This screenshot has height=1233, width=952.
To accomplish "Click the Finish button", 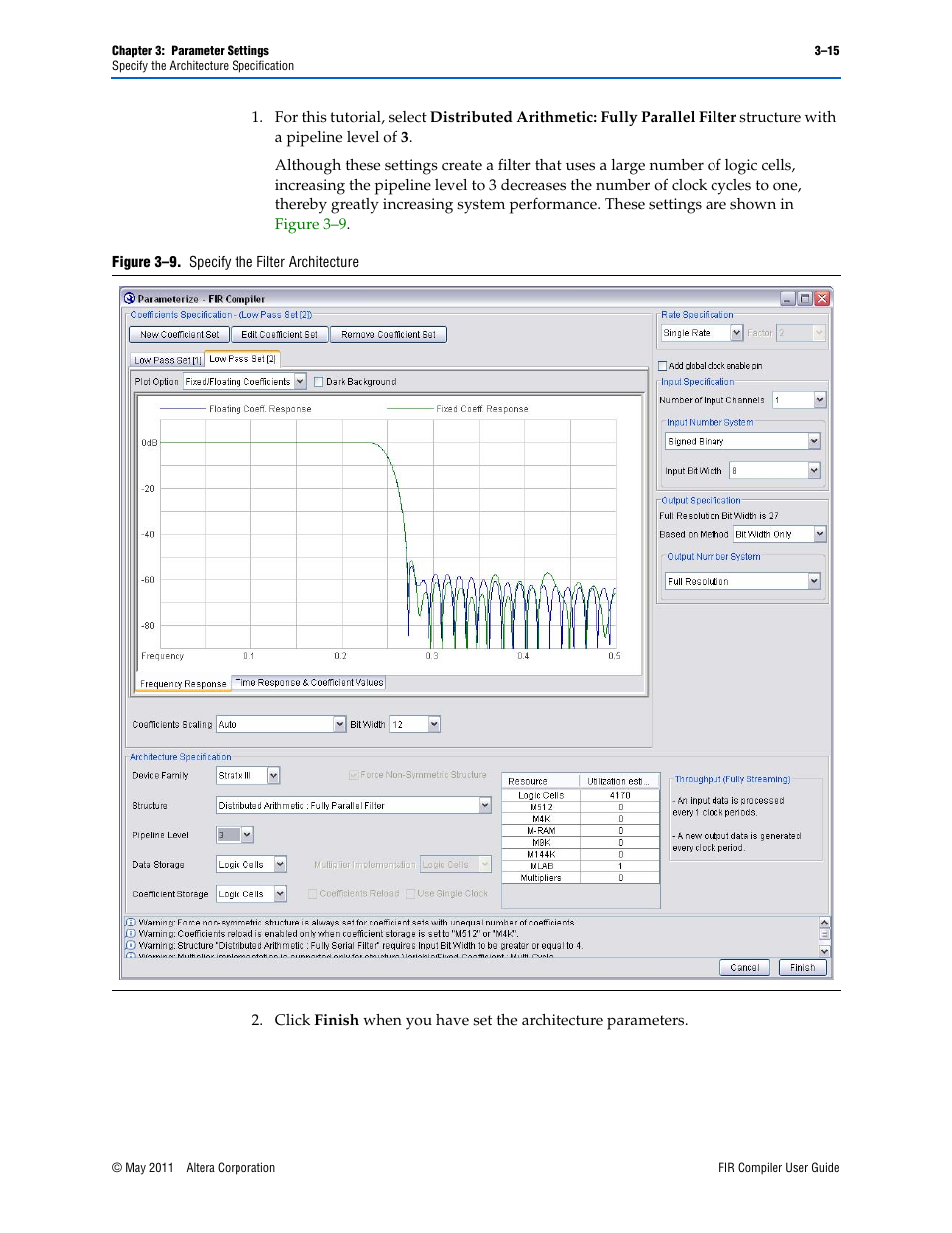I will (802, 967).
